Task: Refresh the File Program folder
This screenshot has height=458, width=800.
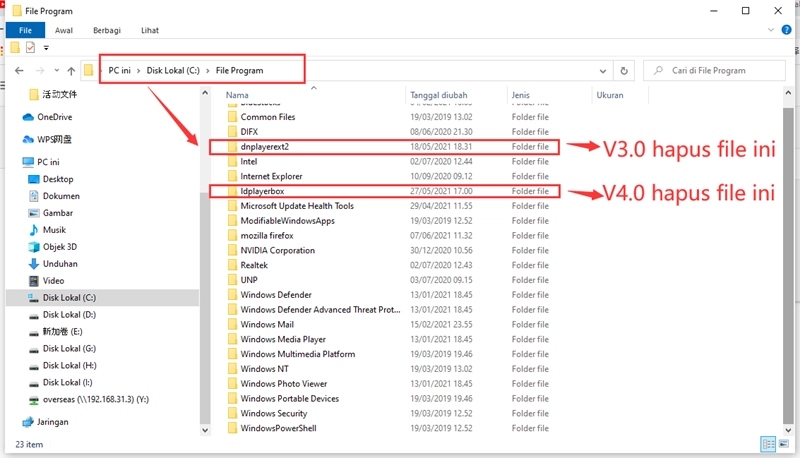Action: click(x=623, y=71)
